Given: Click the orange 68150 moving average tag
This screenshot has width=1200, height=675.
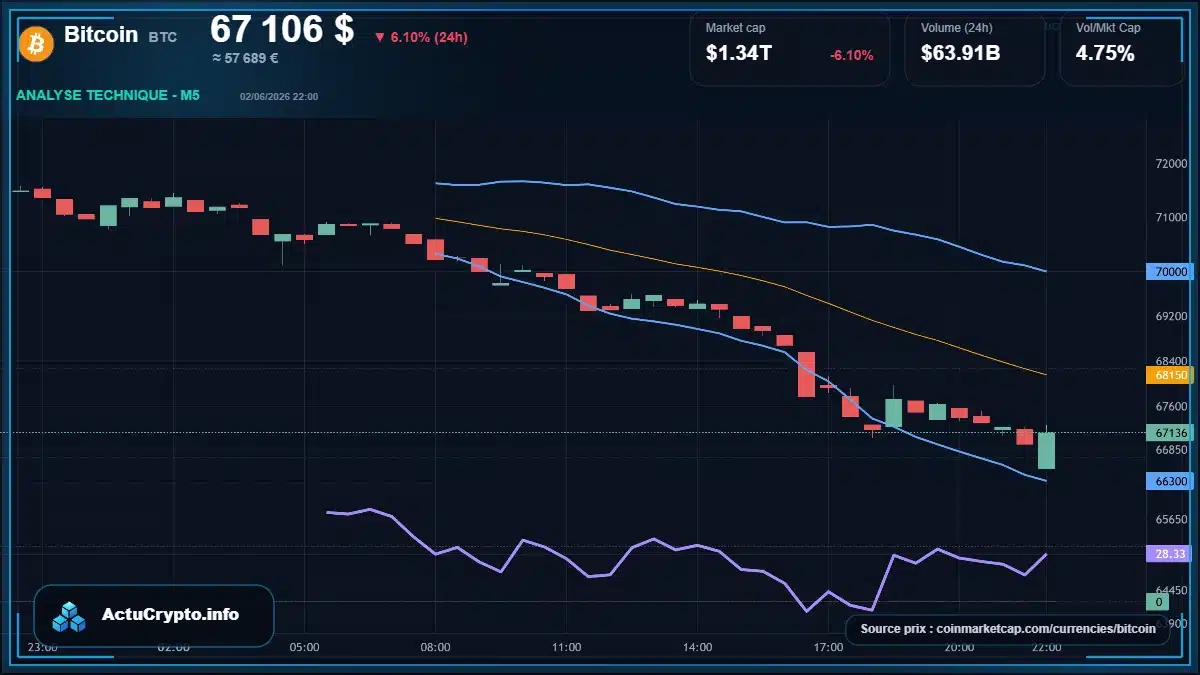Looking at the screenshot, I should click(x=1170, y=375).
